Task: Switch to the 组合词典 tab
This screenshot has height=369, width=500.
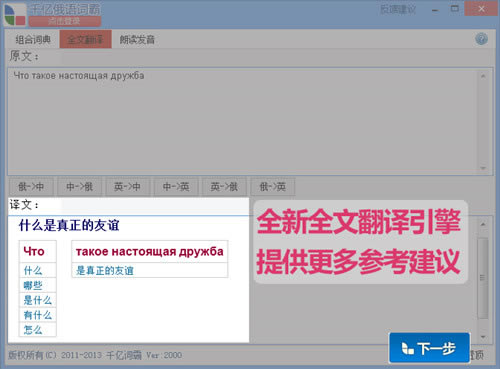Action: 33,40
